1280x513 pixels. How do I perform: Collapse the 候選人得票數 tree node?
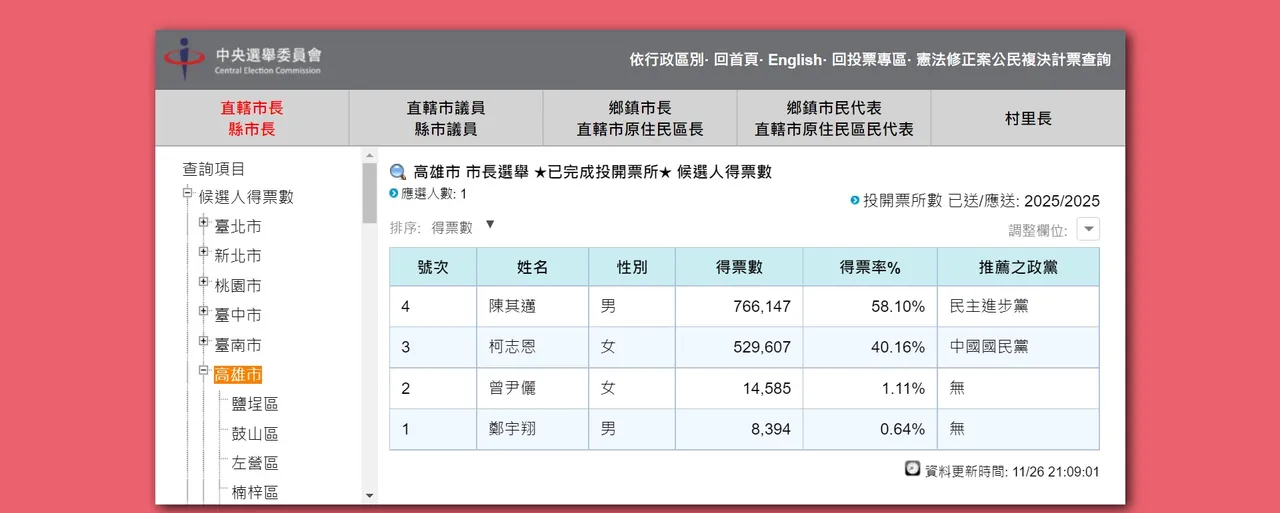(x=187, y=193)
